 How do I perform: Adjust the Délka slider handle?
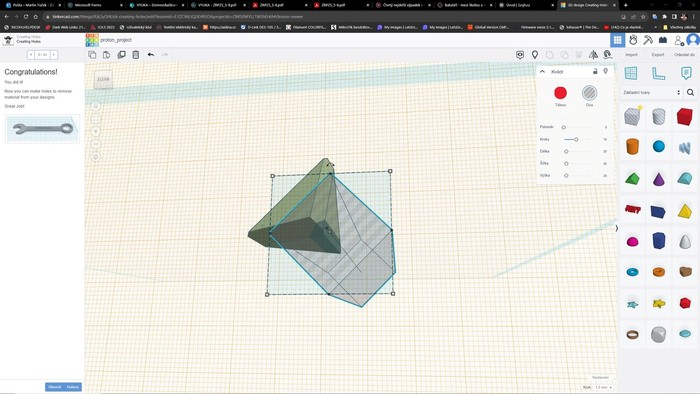tap(566, 151)
